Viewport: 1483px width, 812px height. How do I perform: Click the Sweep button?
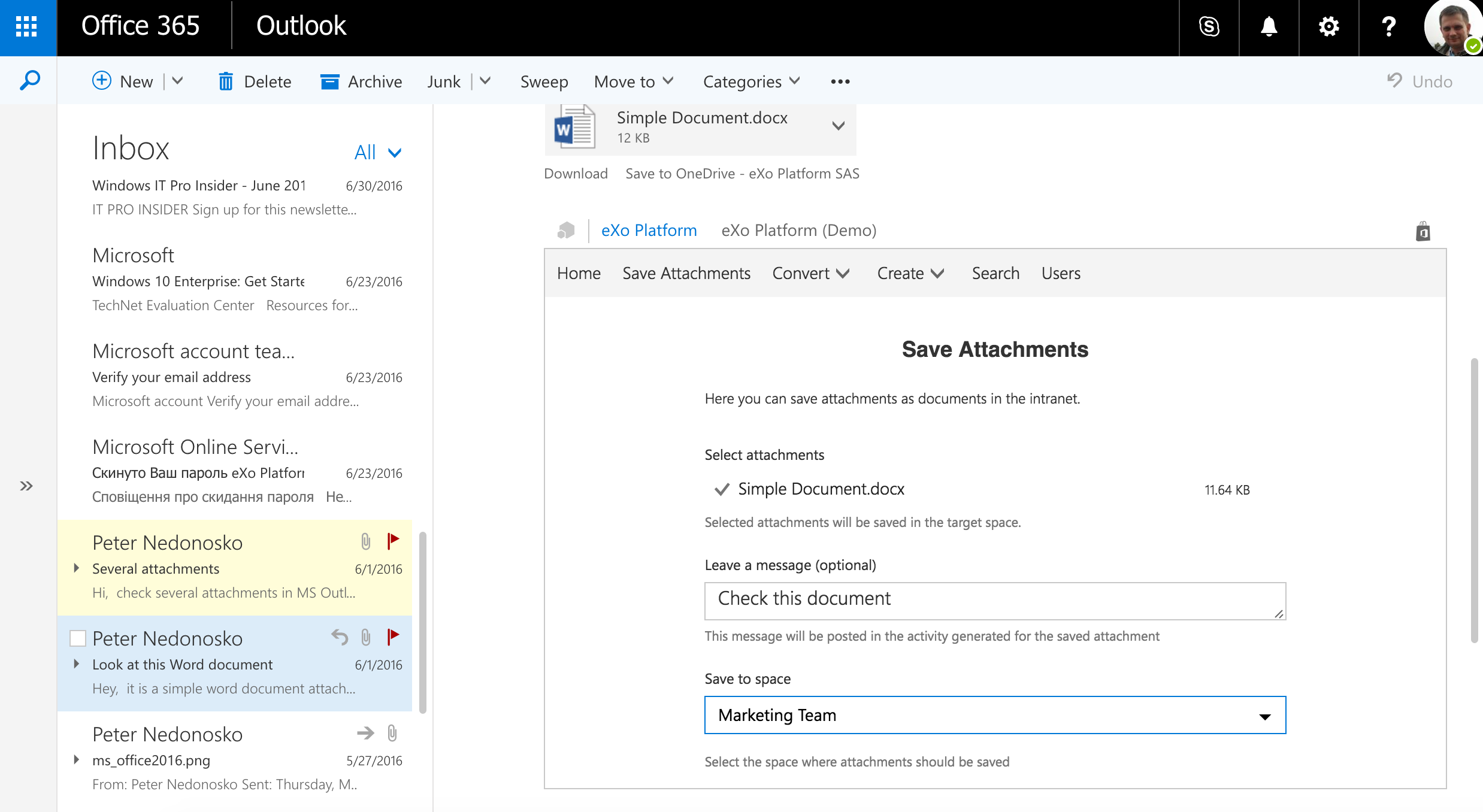click(x=544, y=81)
